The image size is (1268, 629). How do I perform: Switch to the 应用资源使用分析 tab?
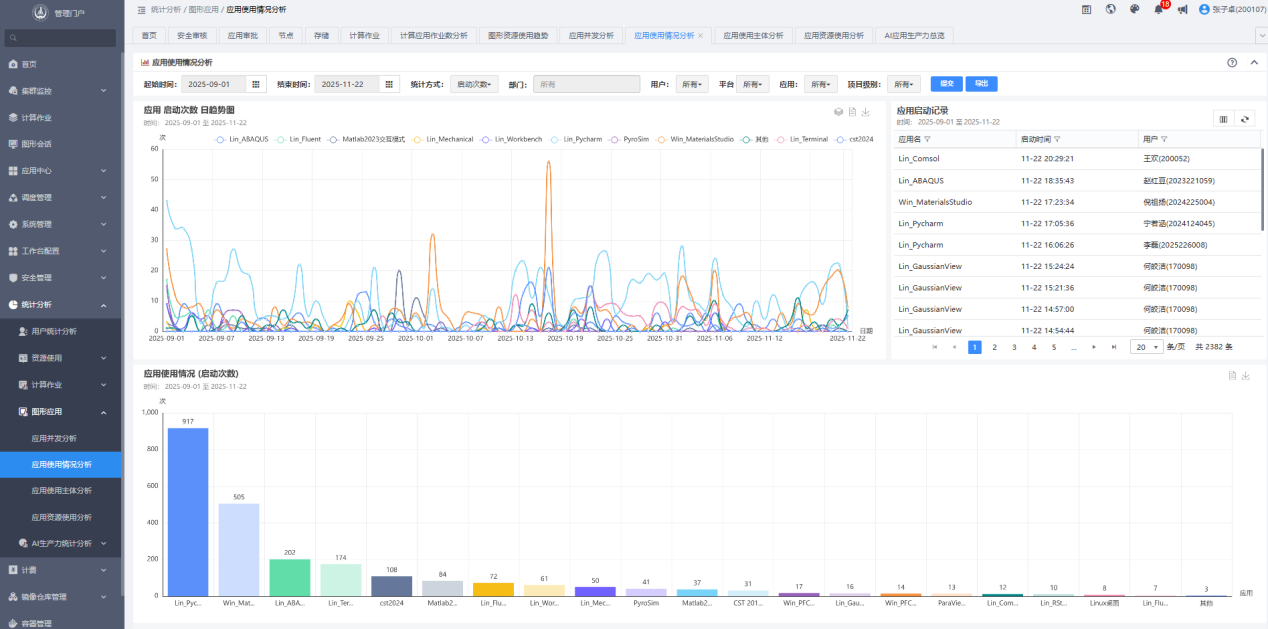point(834,35)
